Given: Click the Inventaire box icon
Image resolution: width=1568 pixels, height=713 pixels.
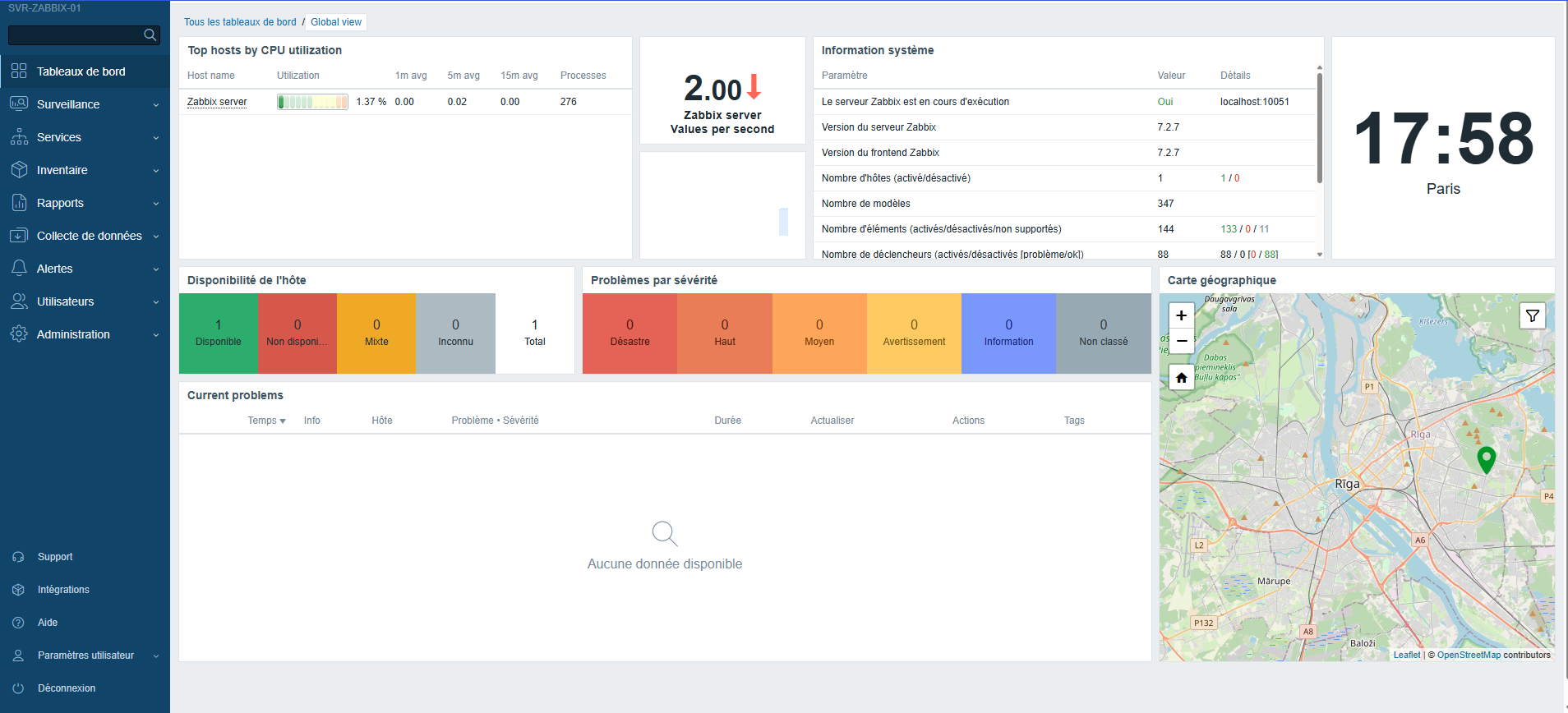Looking at the screenshot, I should (x=19, y=170).
